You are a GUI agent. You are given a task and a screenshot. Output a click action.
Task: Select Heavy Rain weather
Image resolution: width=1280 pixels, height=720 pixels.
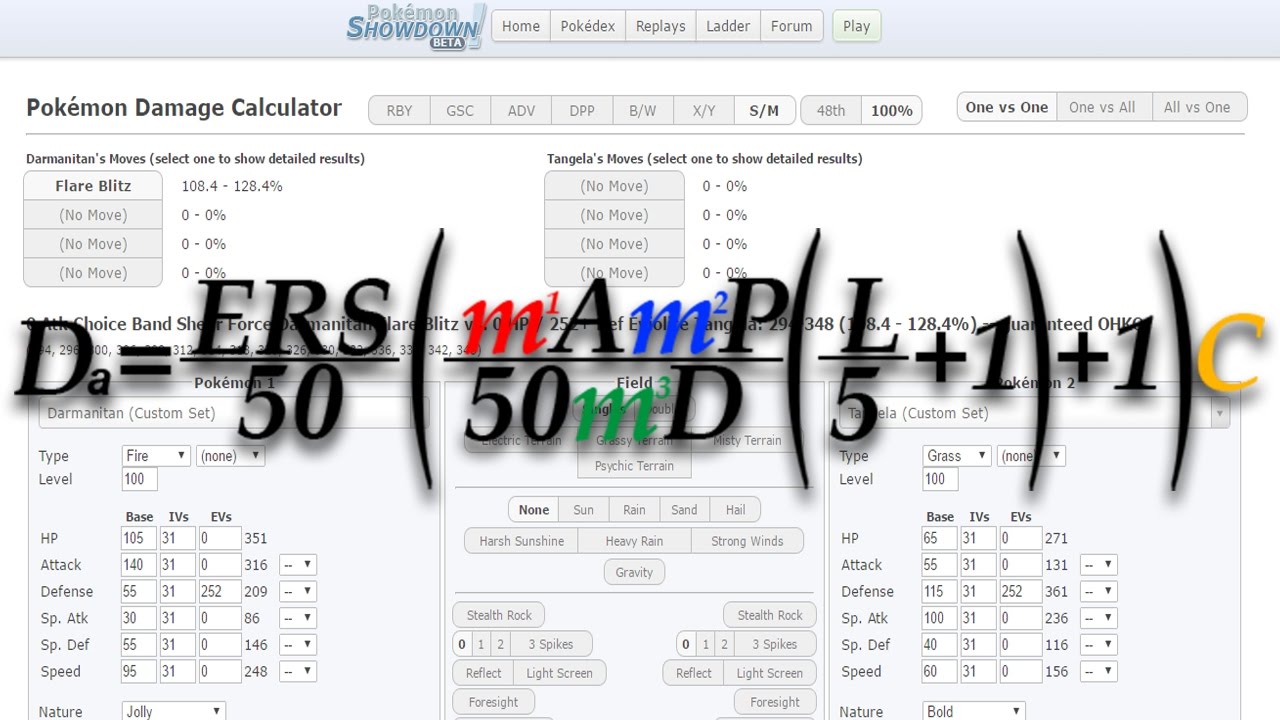(635, 541)
